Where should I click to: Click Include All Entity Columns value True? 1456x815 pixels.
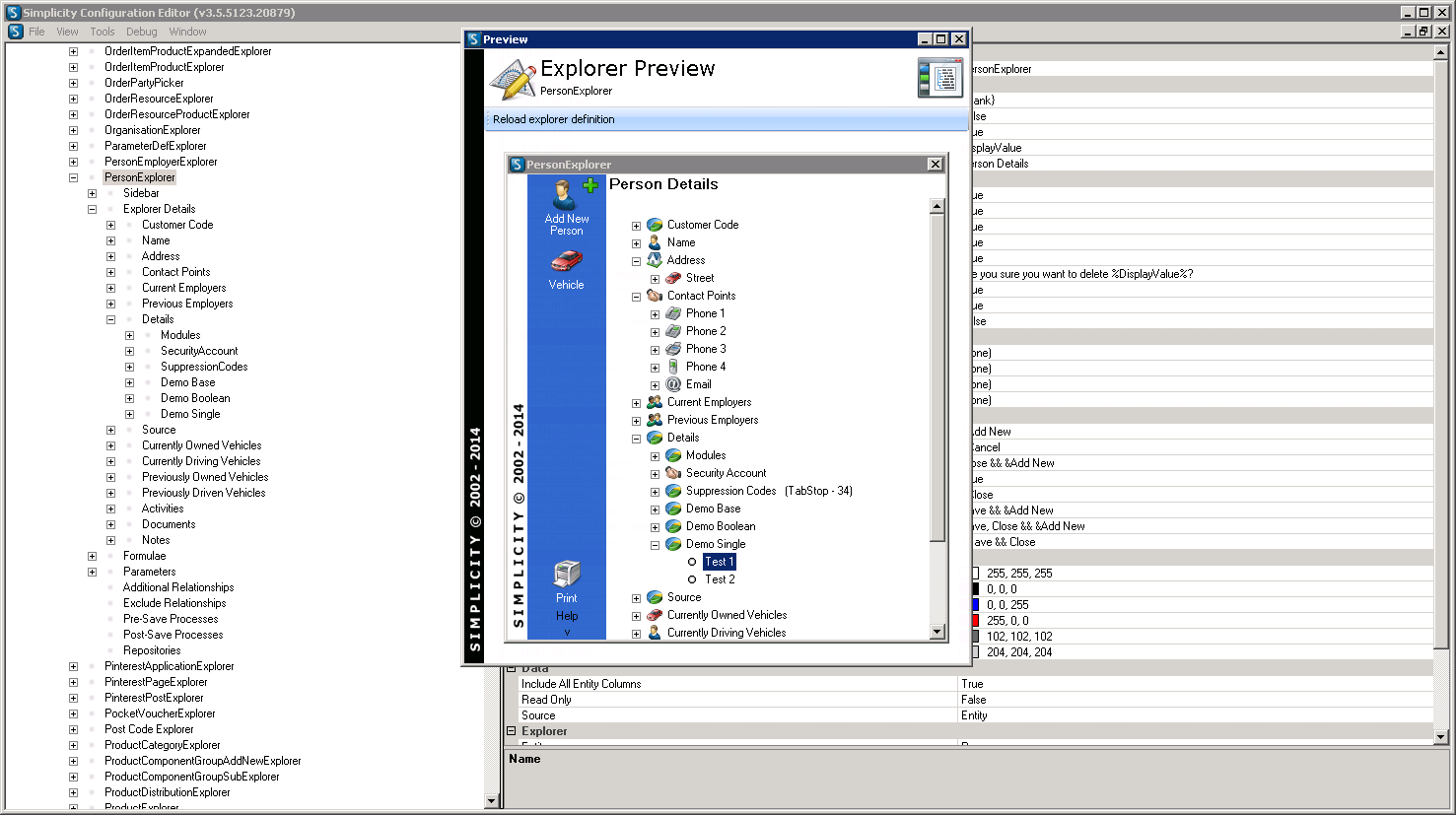pos(1196,684)
